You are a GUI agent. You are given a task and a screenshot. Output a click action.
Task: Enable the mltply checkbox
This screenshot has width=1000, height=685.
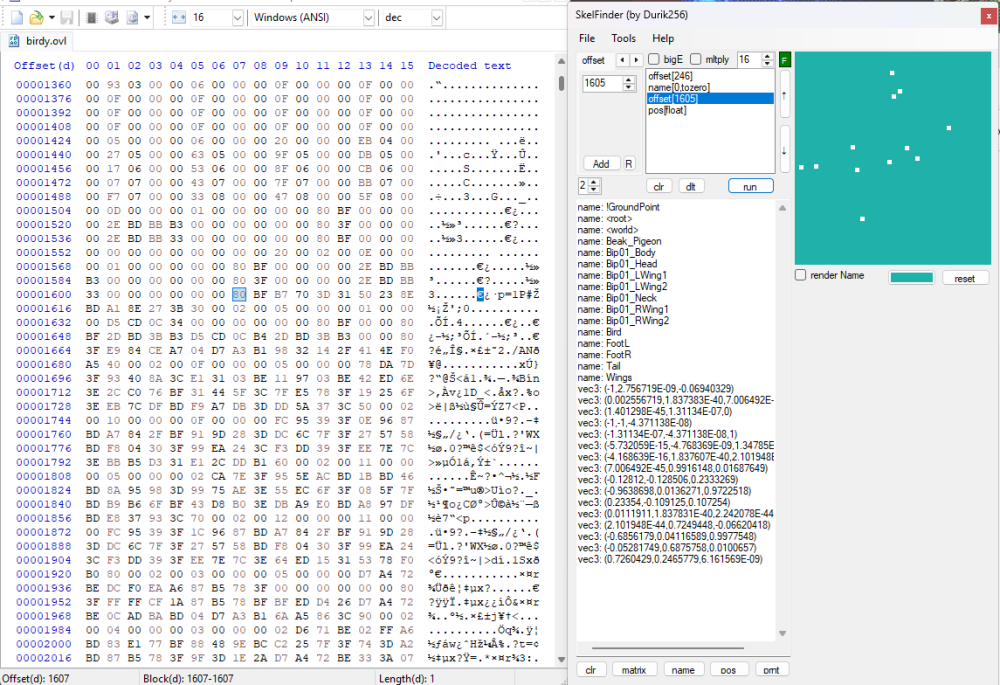(x=696, y=59)
